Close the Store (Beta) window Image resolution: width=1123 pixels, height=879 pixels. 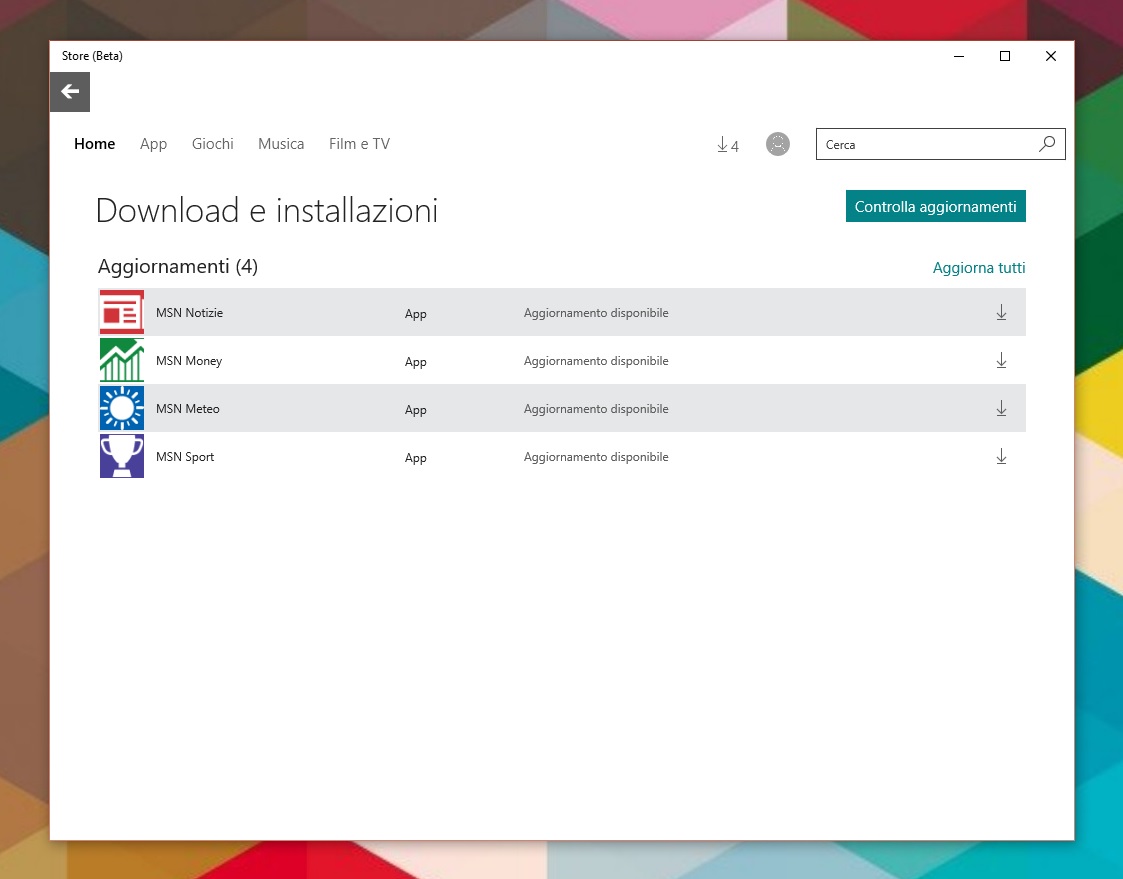click(x=1051, y=56)
